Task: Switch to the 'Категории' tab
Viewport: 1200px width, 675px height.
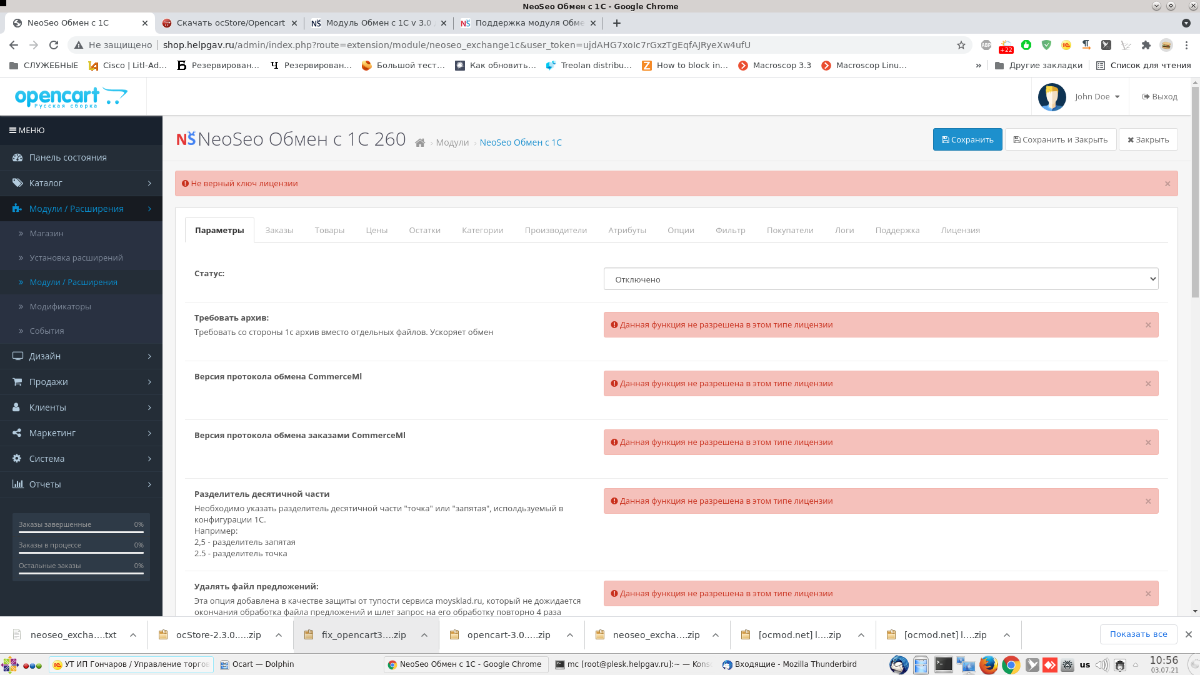Action: (x=482, y=230)
